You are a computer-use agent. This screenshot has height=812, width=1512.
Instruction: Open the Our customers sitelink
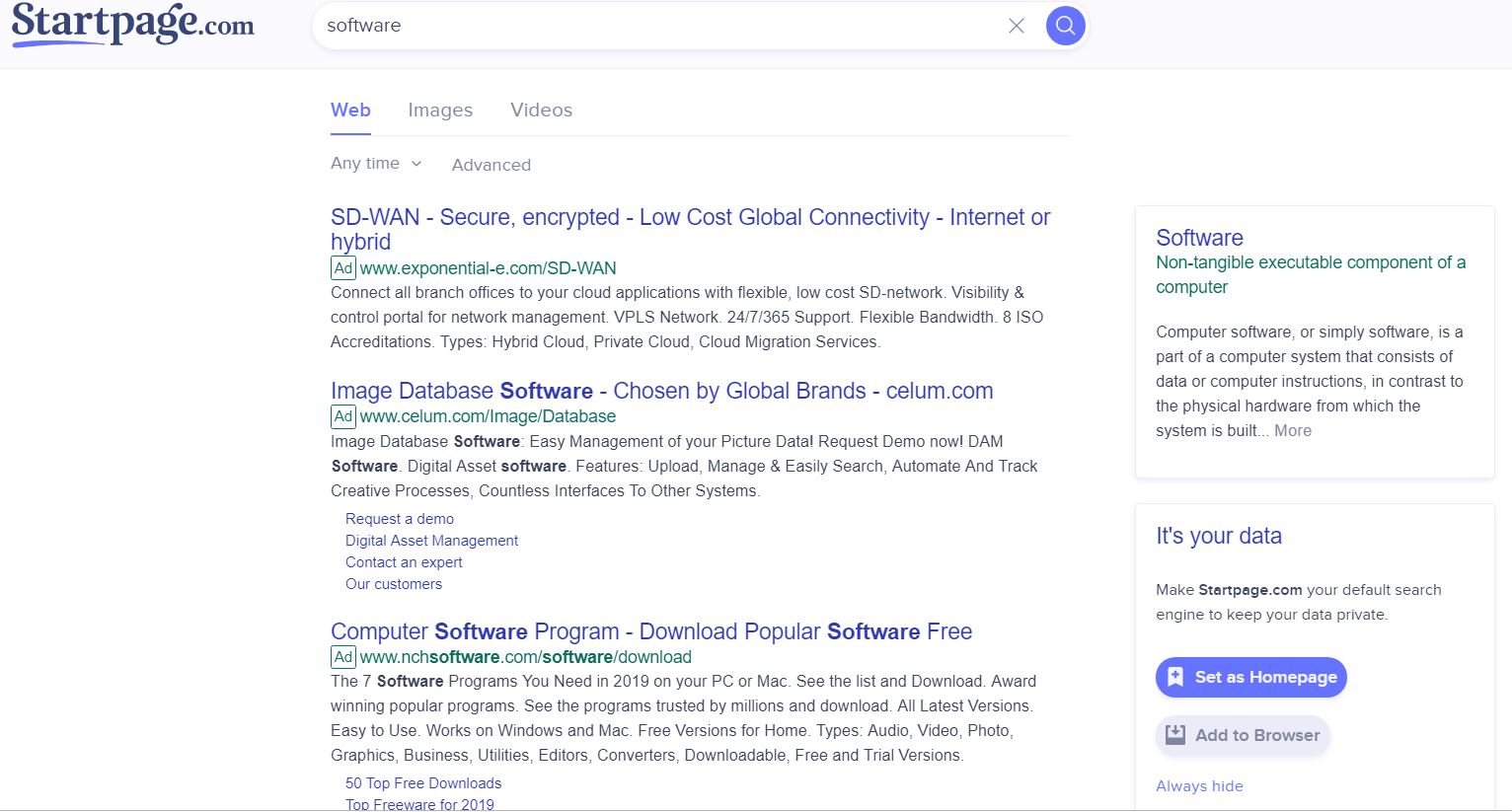394,584
